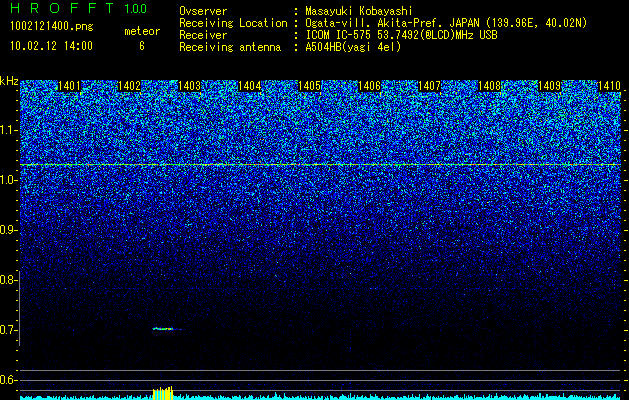629x400 pixels.
Task: Click the 0.8 kHz axis label
Action: click(7, 280)
